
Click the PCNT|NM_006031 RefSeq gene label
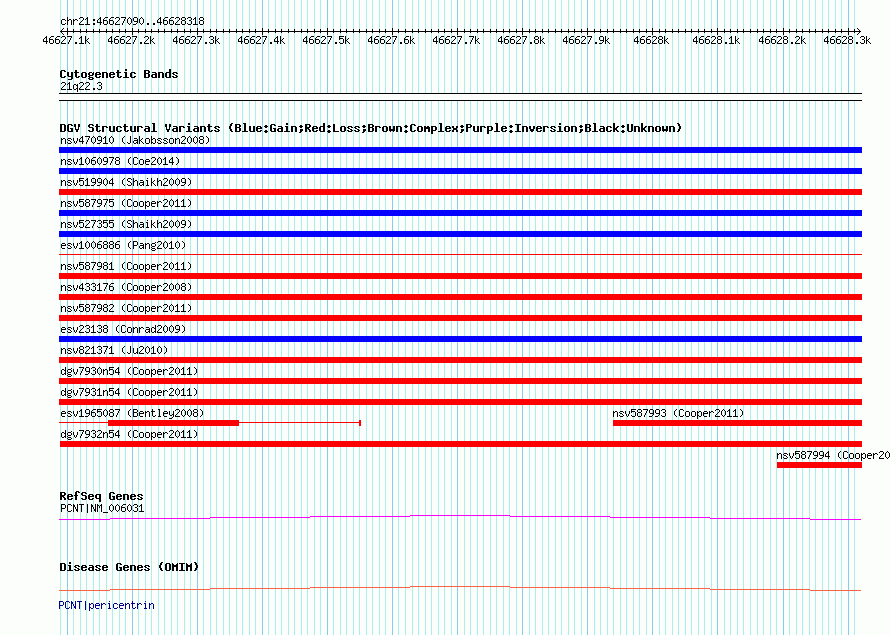point(102,508)
